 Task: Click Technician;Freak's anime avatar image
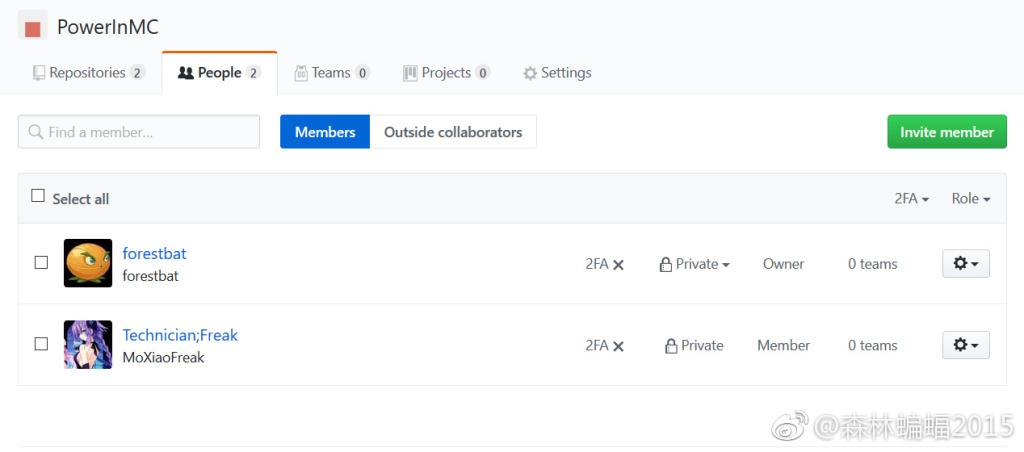tap(88, 345)
